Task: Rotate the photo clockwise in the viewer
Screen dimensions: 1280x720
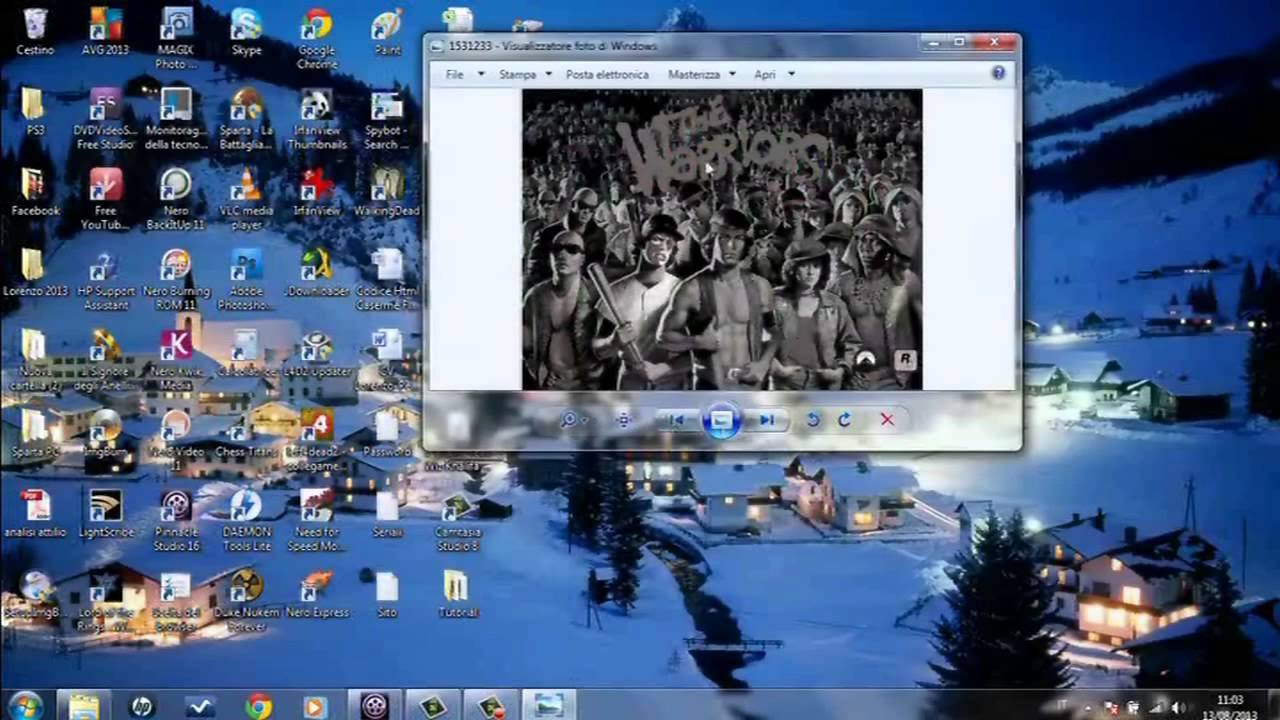Action: (844, 420)
